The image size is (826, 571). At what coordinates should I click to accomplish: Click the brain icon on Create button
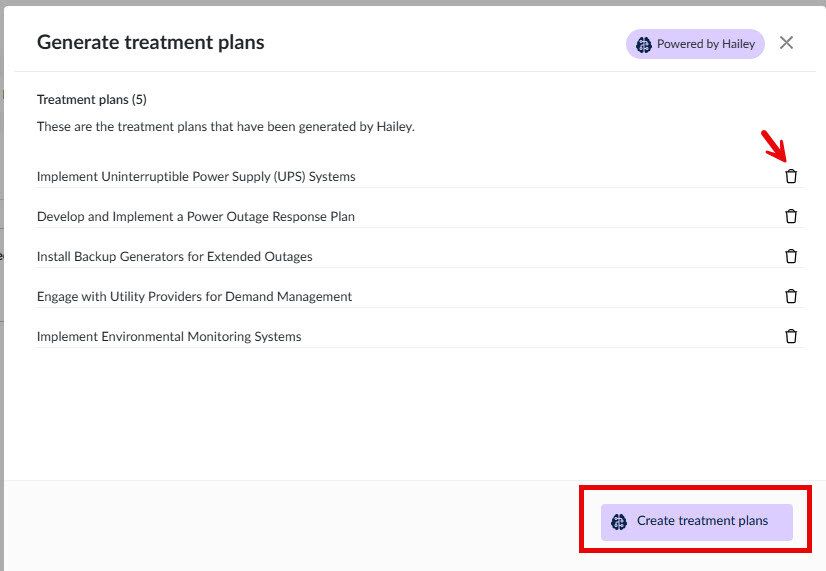point(619,521)
